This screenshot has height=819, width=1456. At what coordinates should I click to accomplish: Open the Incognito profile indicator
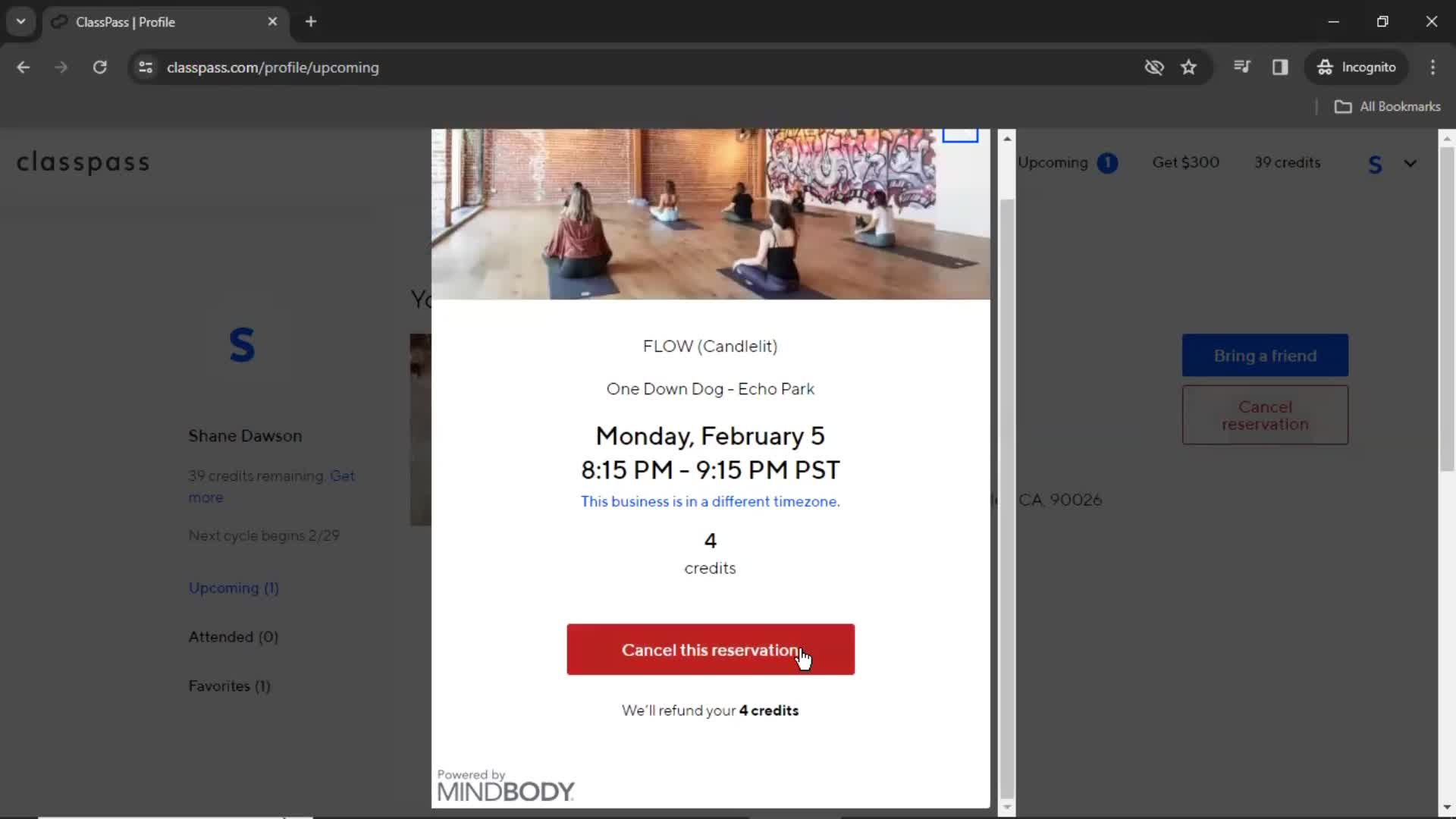(1357, 67)
